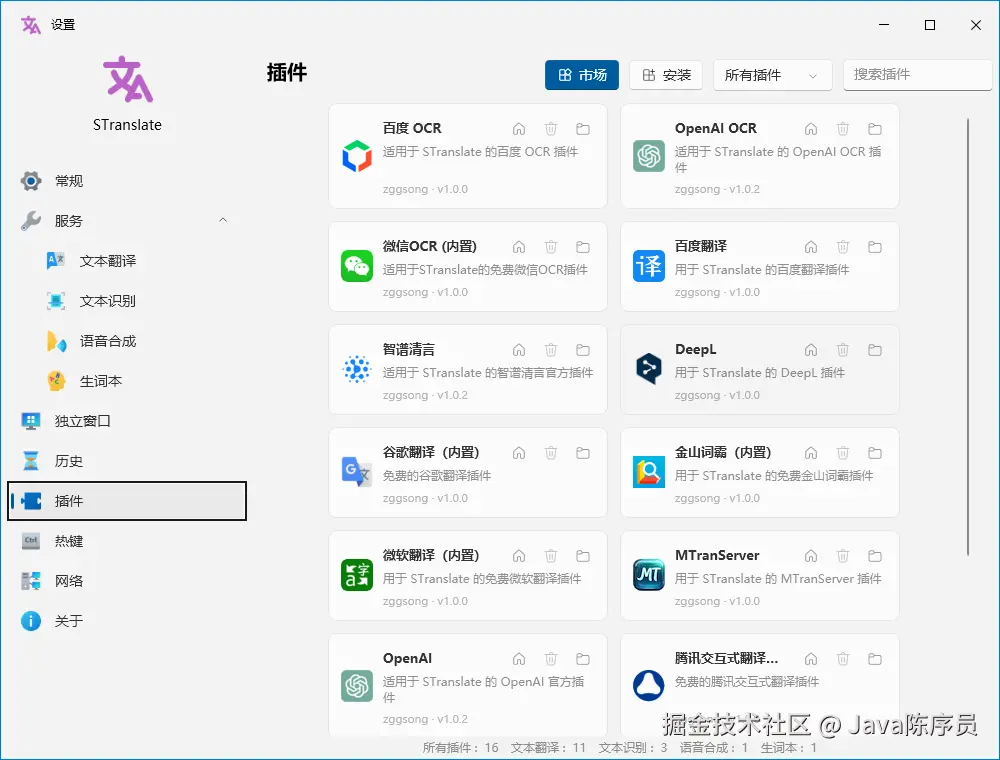The image size is (1000, 760).
Task: Select 生词本 in sidebar
Action: click(126, 381)
